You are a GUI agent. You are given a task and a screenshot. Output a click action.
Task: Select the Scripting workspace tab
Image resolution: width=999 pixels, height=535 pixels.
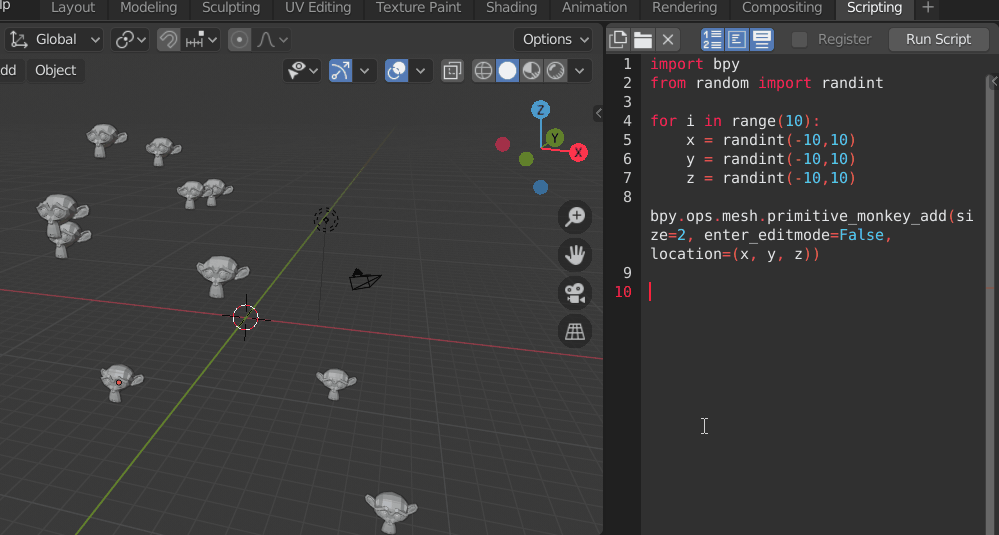[874, 8]
